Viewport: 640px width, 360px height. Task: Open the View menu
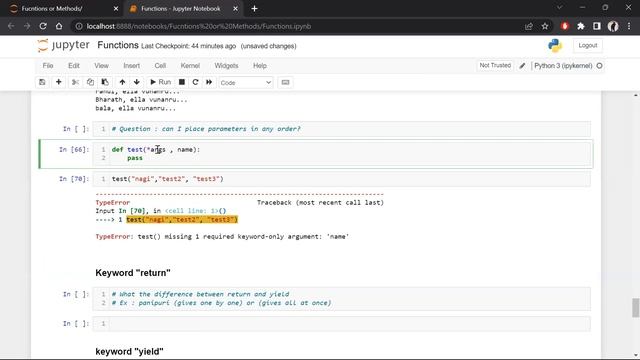[x=101, y=66]
